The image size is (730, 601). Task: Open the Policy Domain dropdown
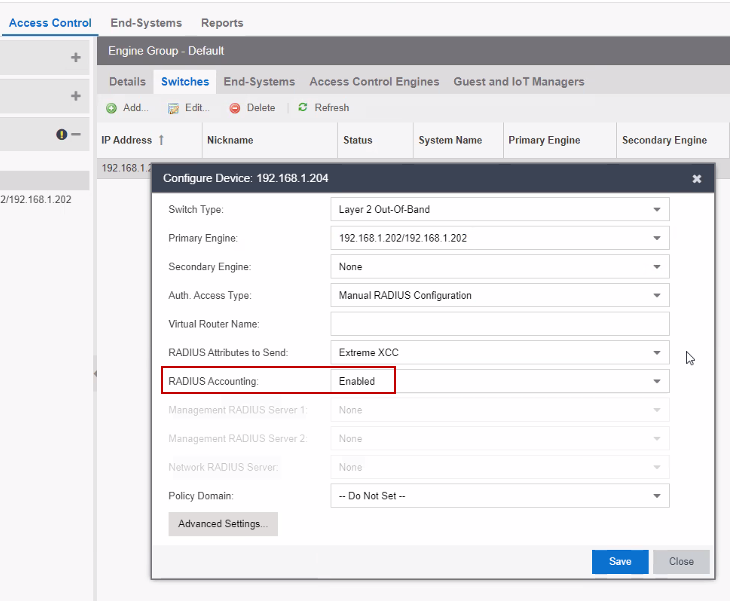(656, 496)
